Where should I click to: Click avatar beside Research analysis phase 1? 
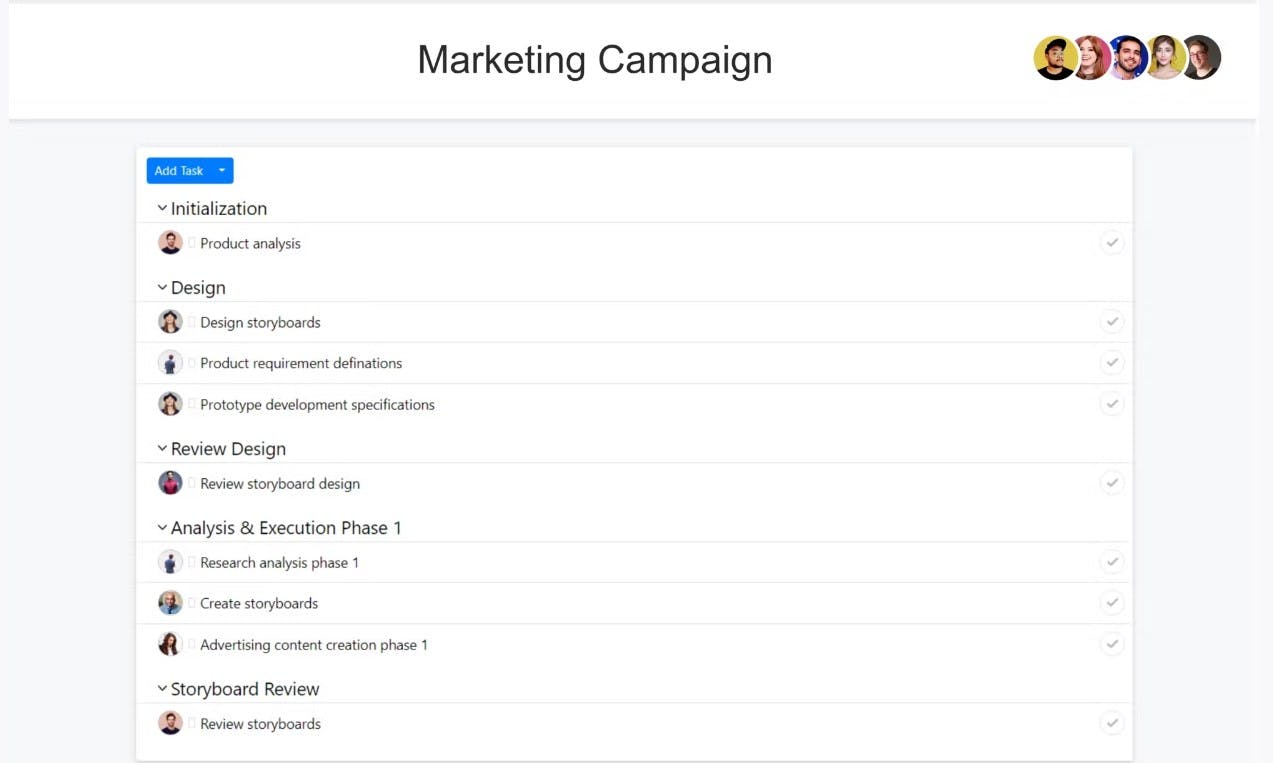[170, 562]
